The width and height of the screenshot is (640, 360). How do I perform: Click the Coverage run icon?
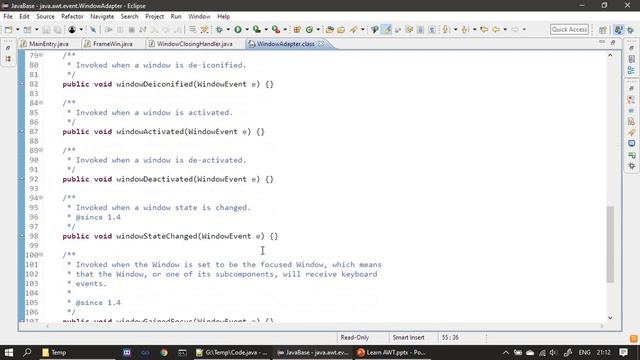pos(257,29)
